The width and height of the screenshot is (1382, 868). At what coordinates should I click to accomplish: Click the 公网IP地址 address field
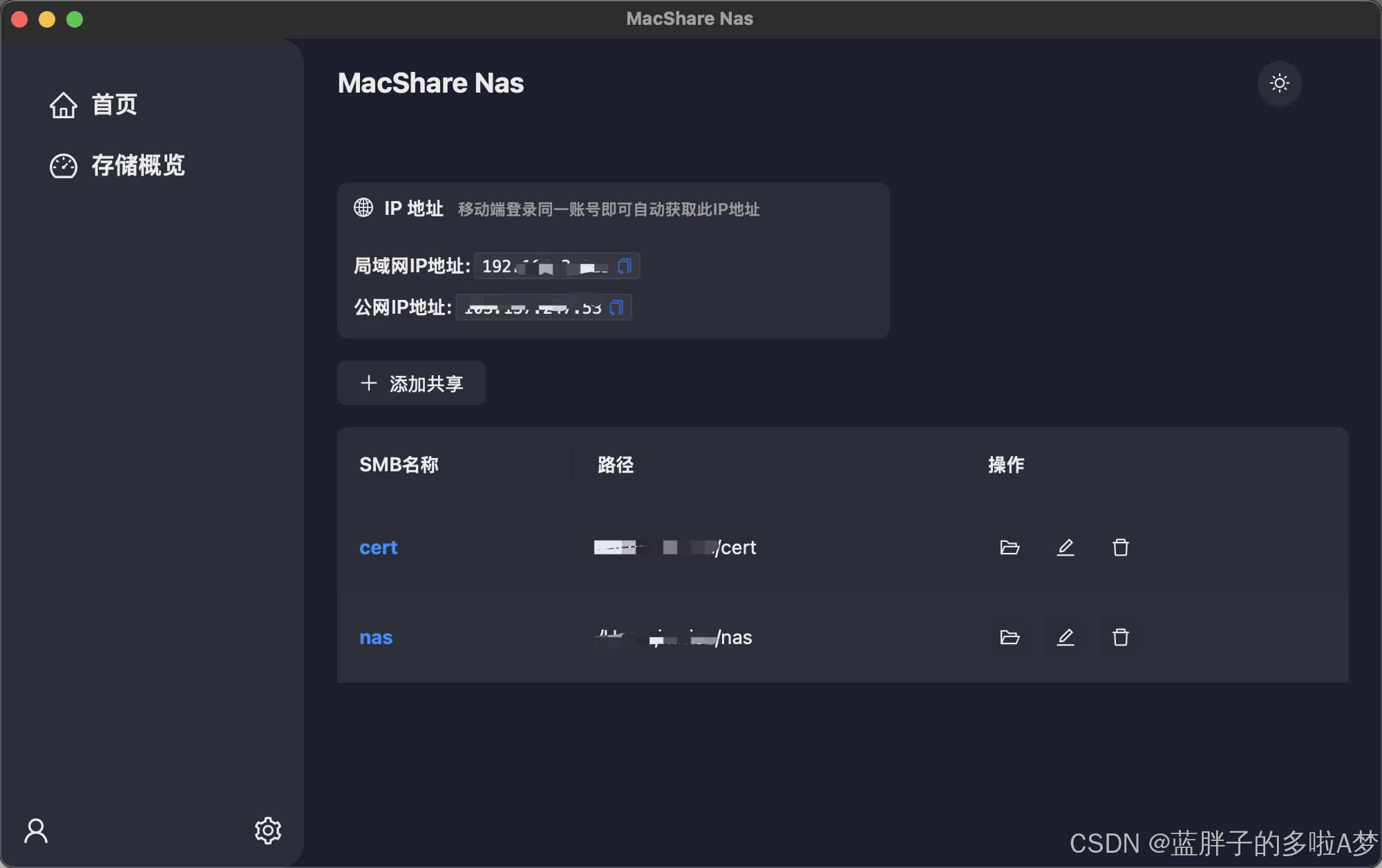click(x=543, y=308)
